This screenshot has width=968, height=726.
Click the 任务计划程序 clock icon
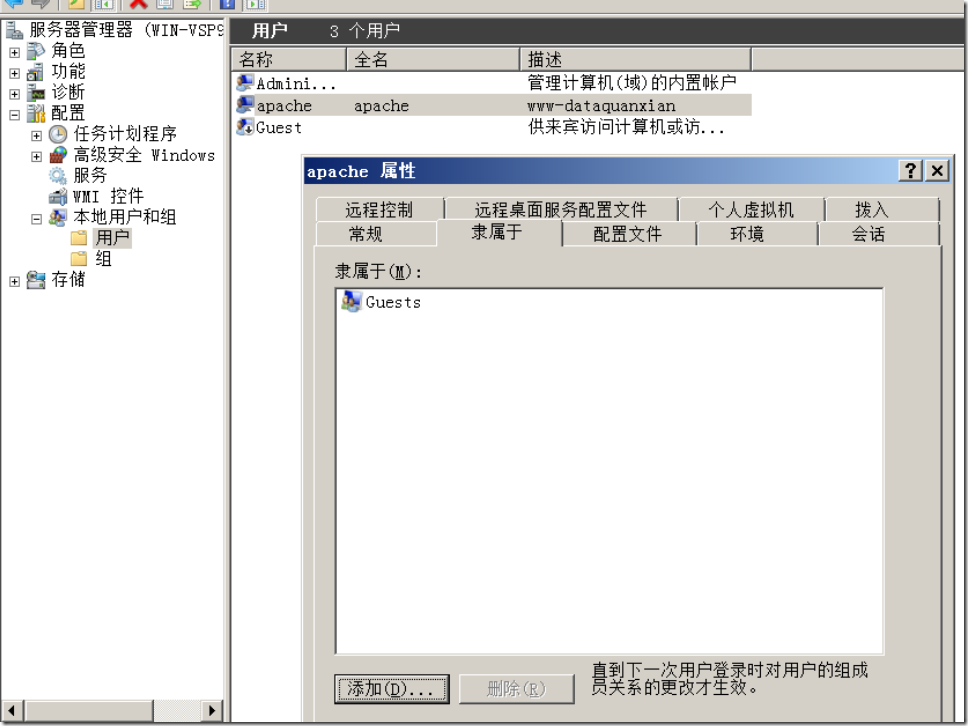[58, 135]
